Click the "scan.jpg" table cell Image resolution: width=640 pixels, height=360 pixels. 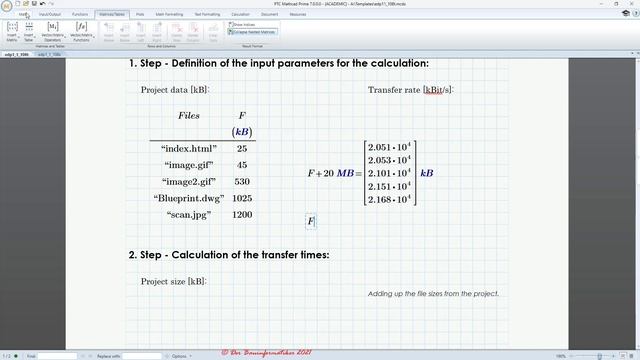tap(189, 215)
